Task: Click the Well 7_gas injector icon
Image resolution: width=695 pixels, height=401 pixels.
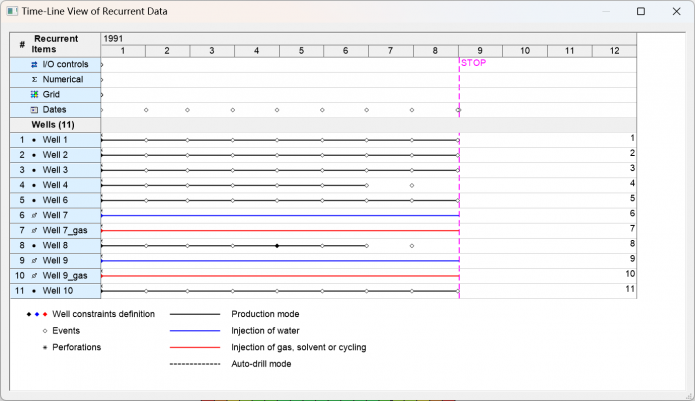Action: point(34,230)
